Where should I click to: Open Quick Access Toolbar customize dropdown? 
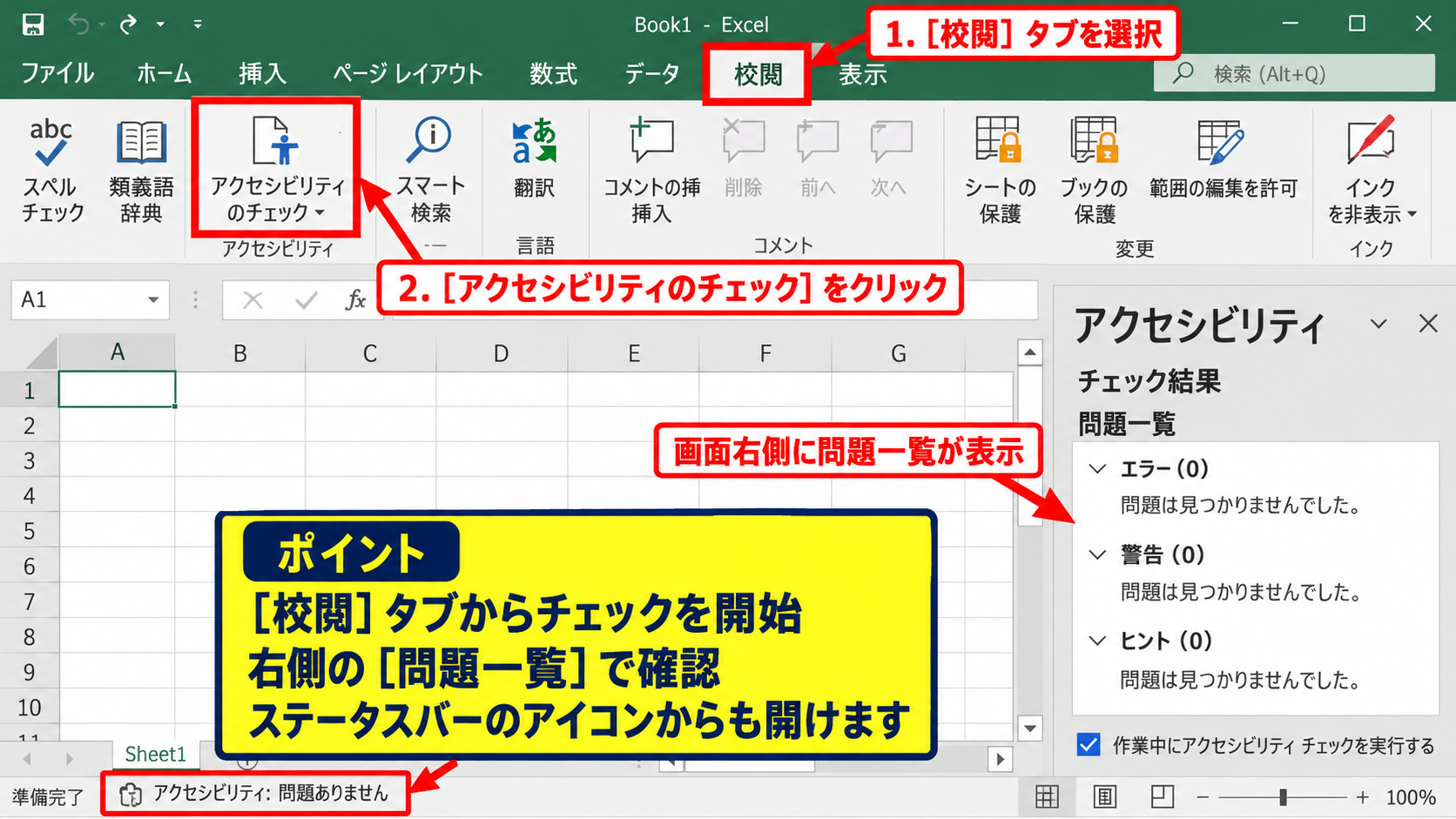pos(198,24)
